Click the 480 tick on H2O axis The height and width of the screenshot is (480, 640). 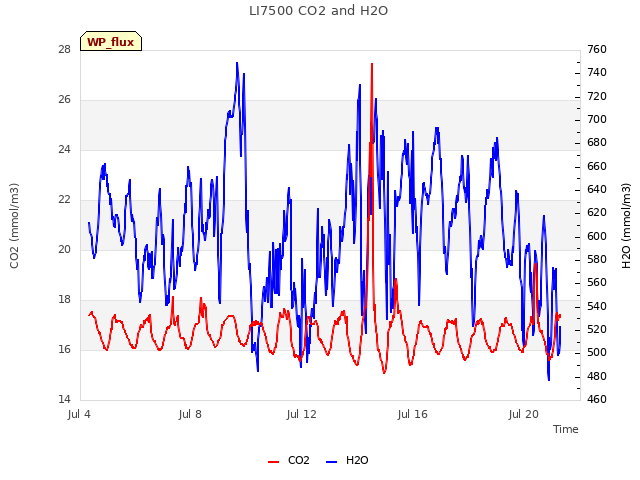[x=597, y=376]
